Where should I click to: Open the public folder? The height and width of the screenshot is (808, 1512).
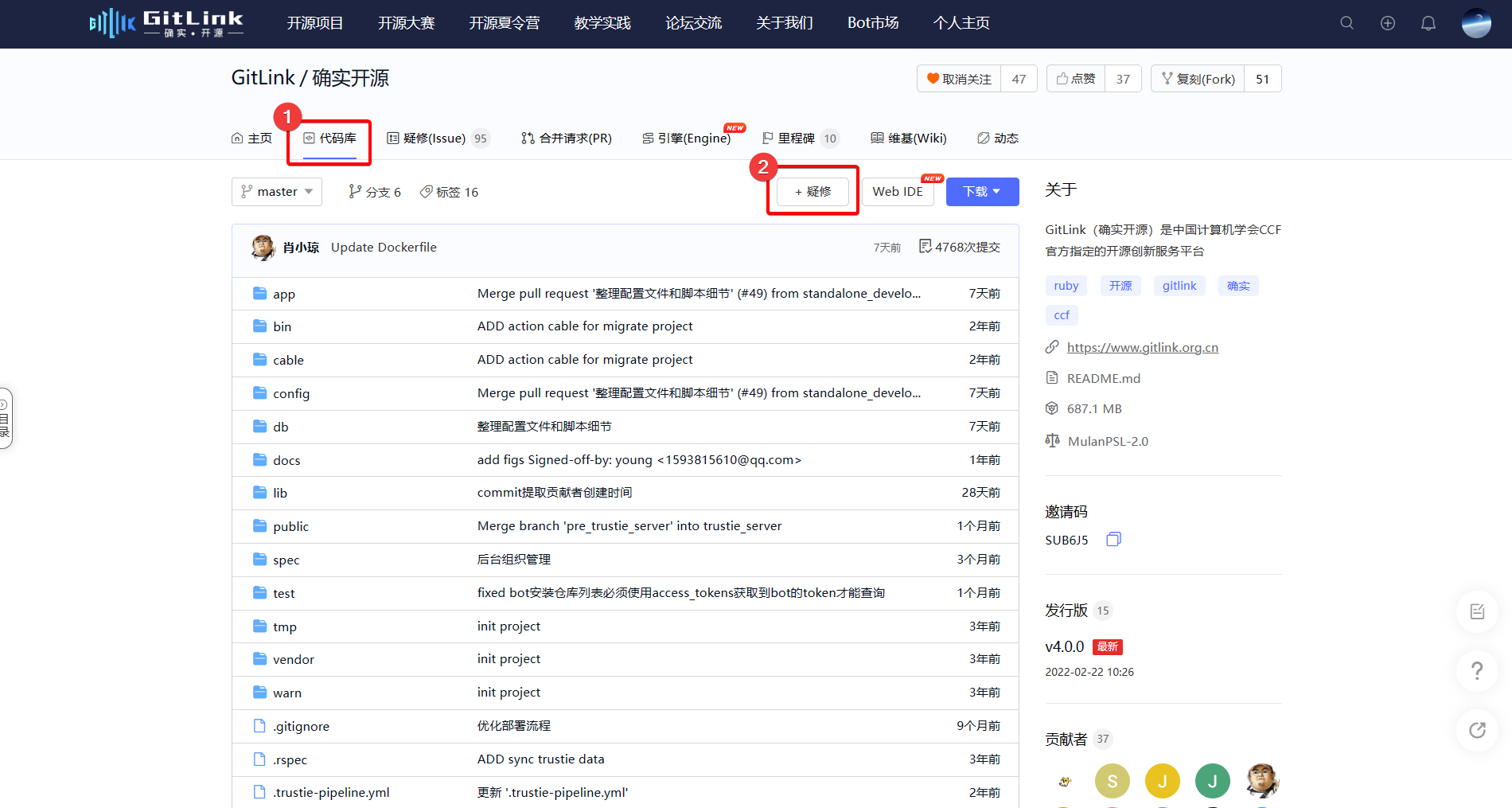tap(290, 526)
